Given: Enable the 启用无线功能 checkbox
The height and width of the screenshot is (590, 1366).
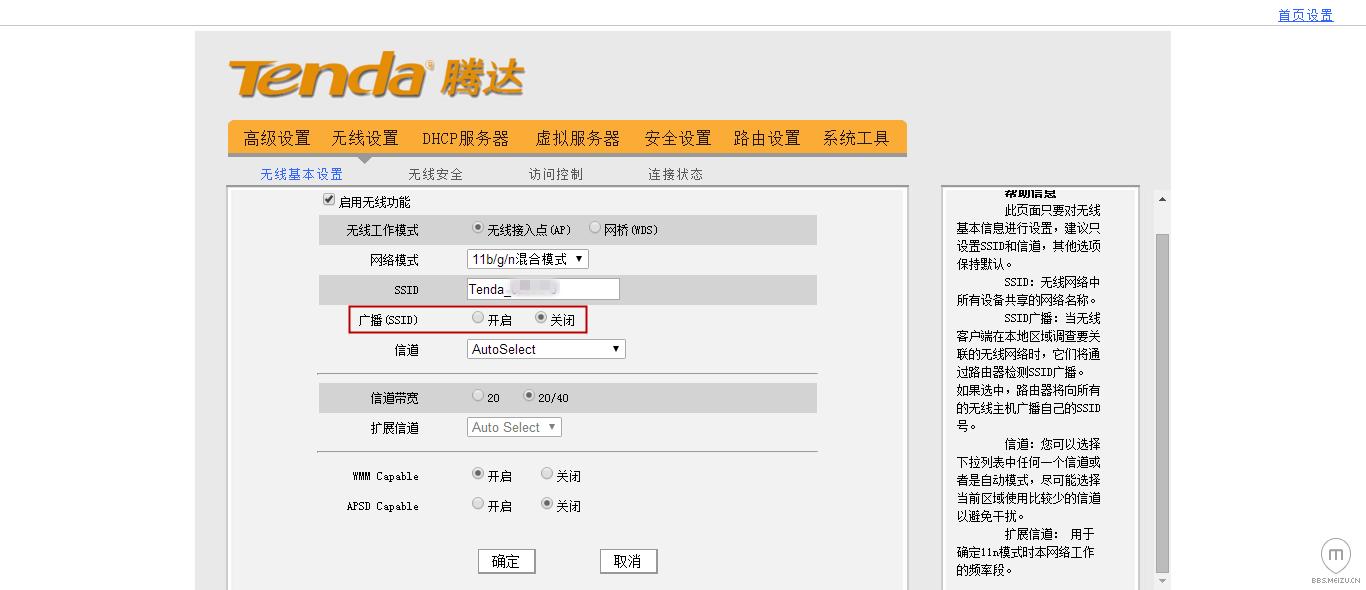Looking at the screenshot, I should (x=329, y=199).
